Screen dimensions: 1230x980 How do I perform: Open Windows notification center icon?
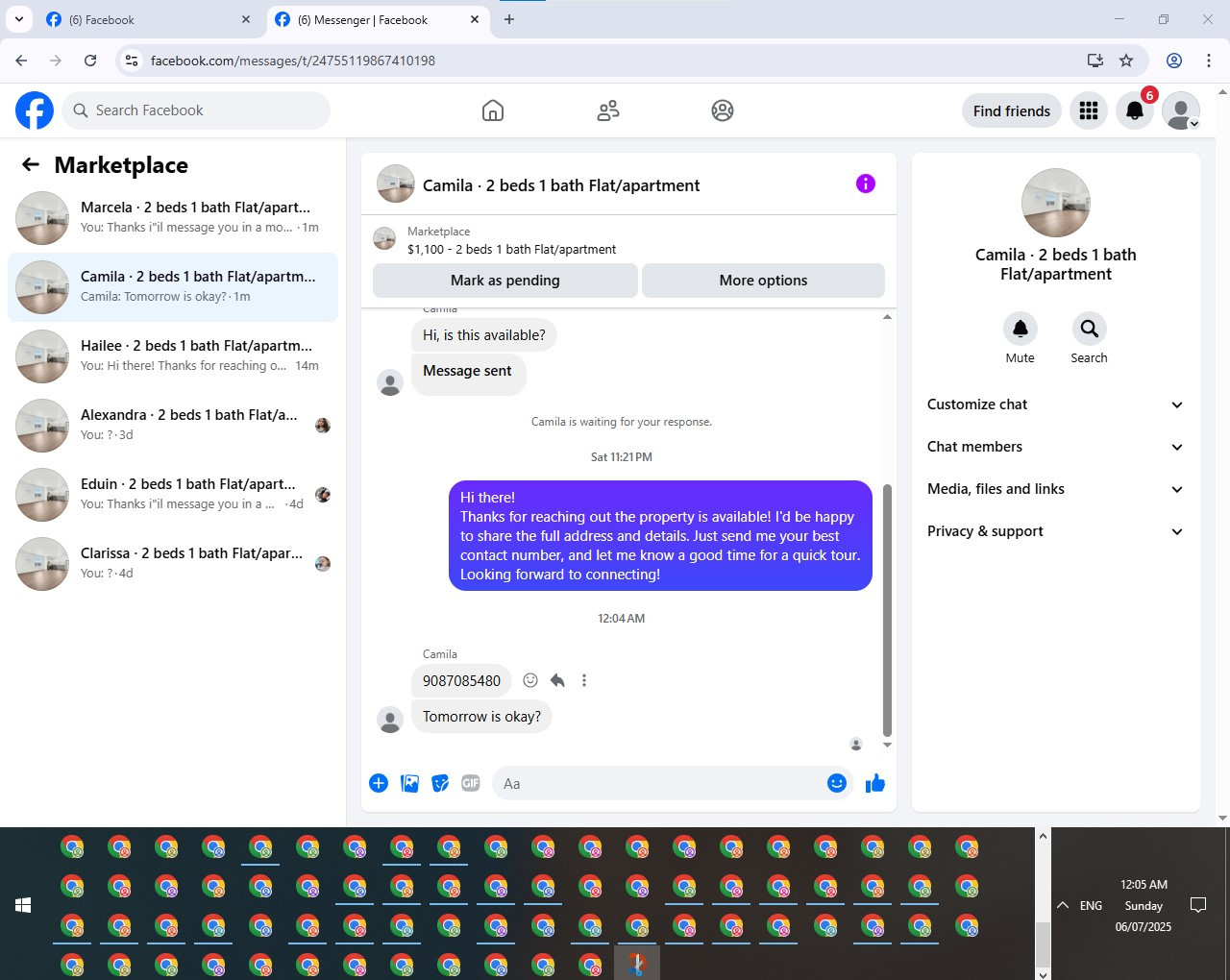click(1198, 905)
